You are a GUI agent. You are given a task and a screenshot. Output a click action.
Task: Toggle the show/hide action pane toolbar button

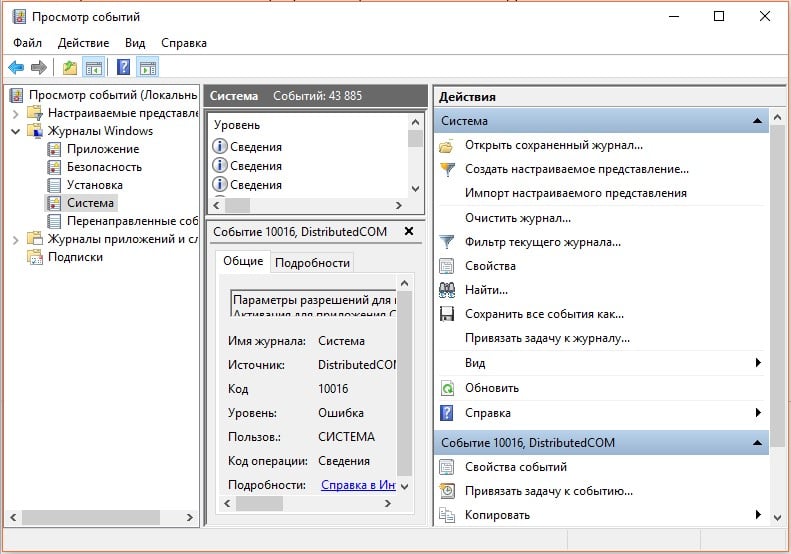(148, 67)
